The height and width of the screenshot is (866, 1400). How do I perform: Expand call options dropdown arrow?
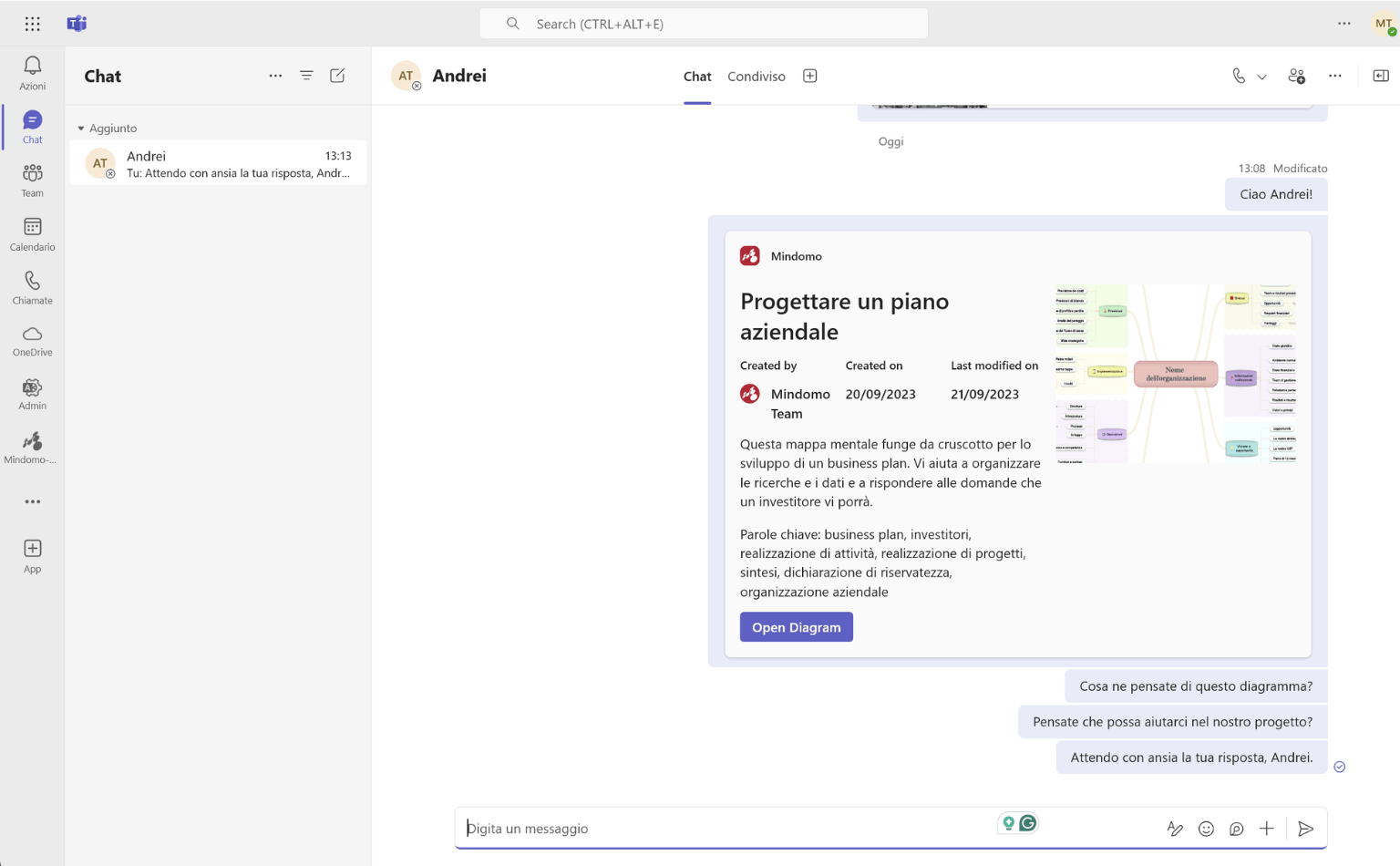tap(1262, 77)
